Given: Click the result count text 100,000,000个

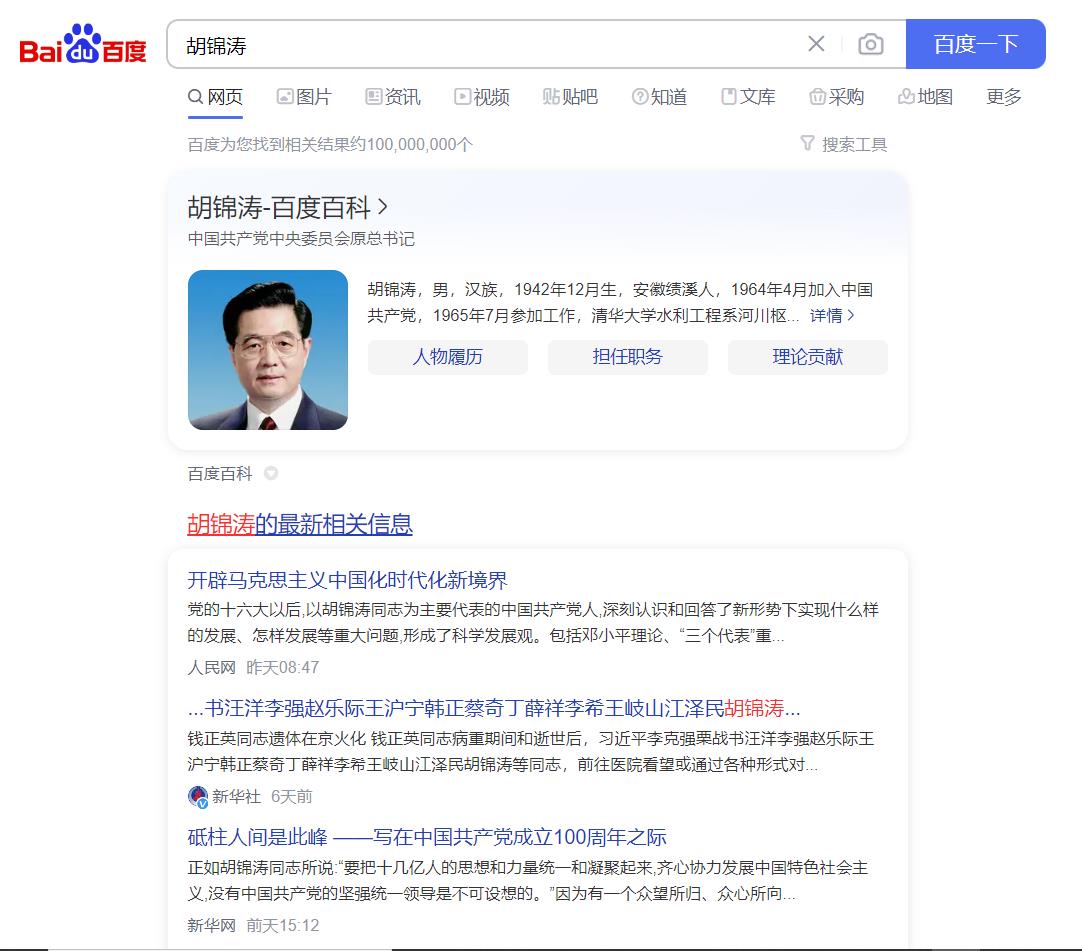Looking at the screenshot, I should [x=420, y=144].
